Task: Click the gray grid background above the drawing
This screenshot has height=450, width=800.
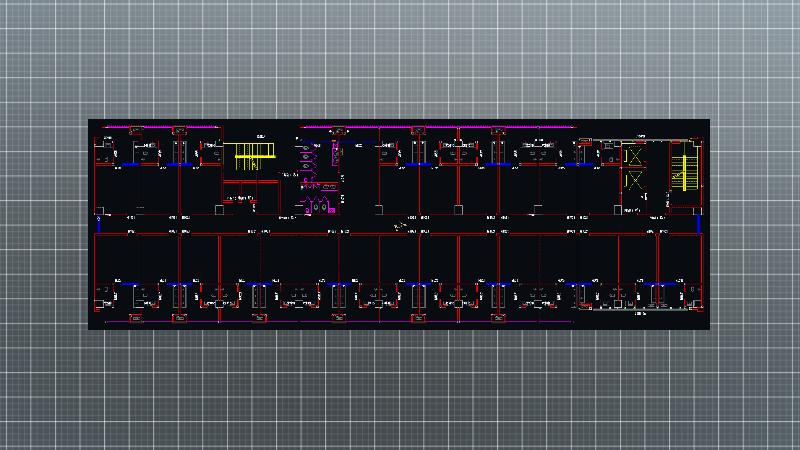Action: 400,60
